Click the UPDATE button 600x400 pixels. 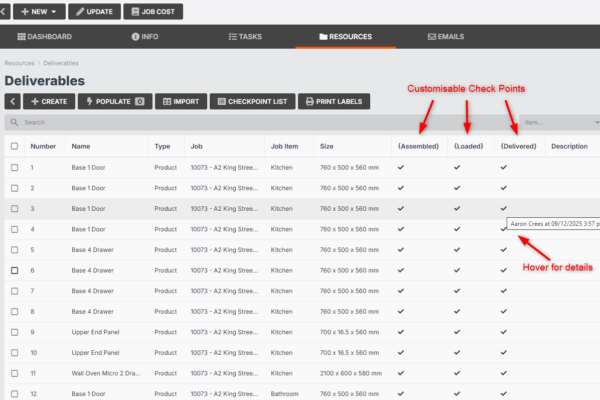[95, 11]
